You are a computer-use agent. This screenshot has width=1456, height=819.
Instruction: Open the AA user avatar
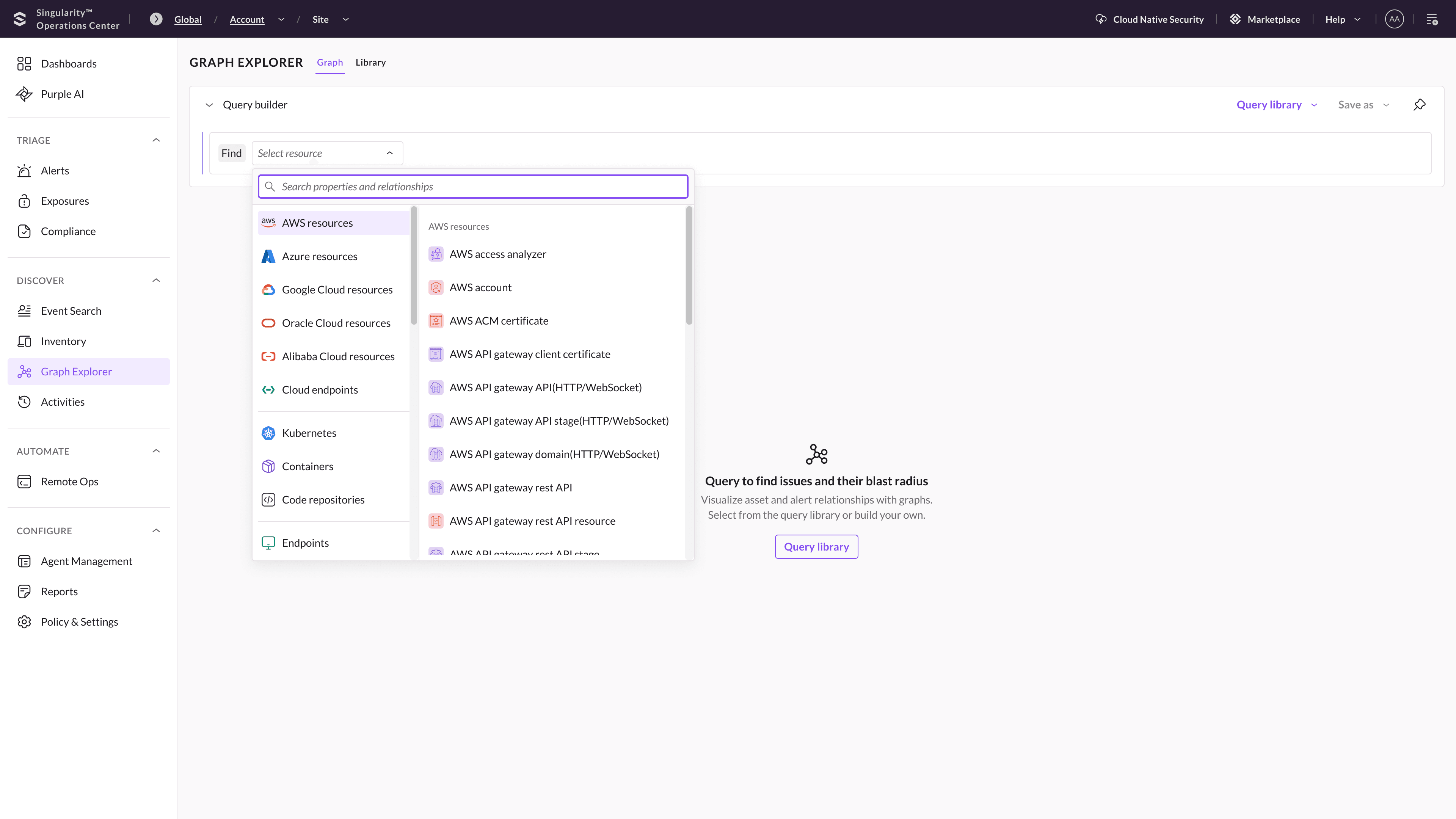1395,19
